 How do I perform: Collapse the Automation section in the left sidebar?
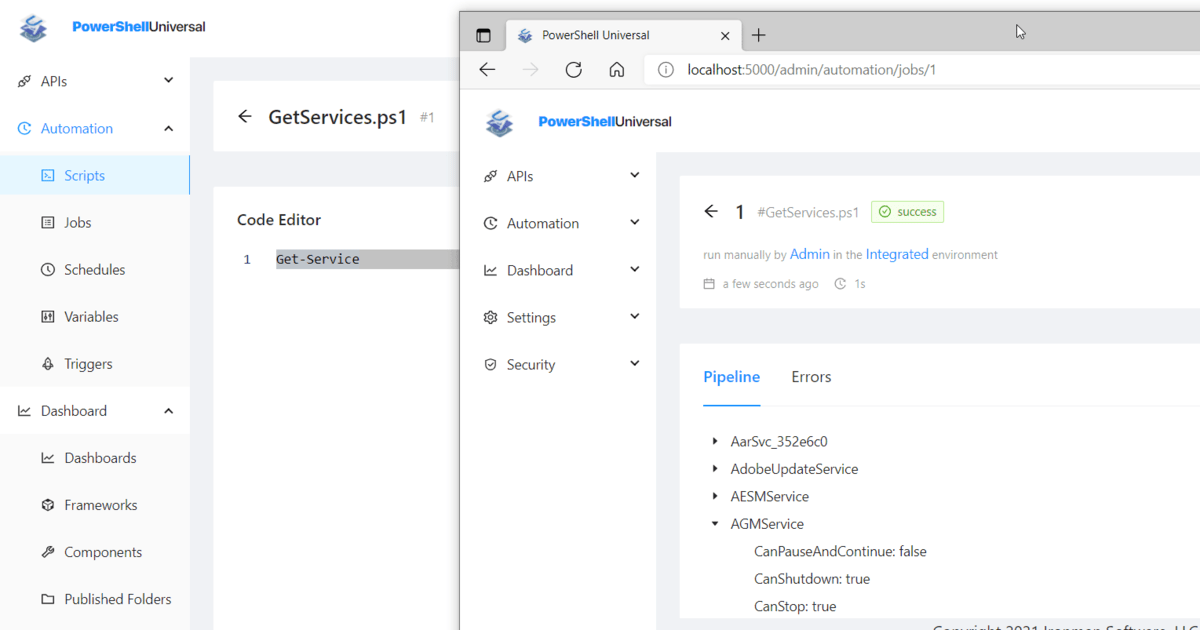[x=168, y=128]
